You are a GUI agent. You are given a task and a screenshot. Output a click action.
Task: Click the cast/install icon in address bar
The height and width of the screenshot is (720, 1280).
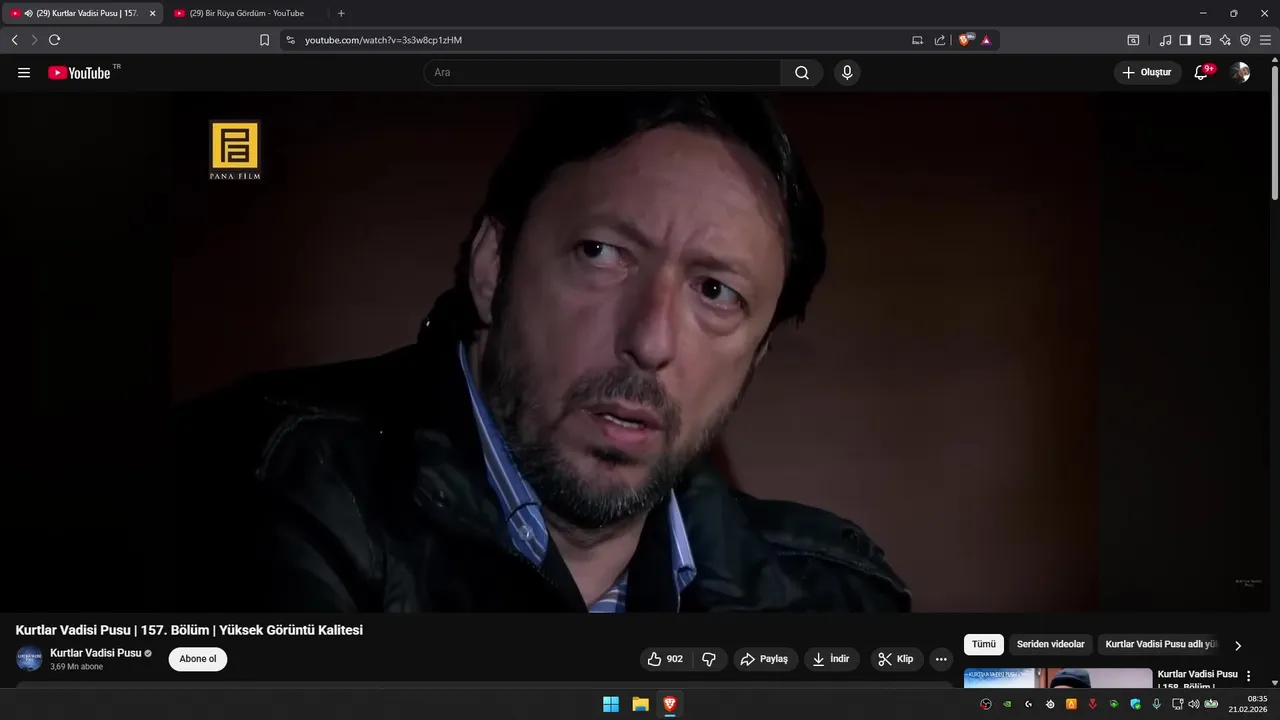coord(917,40)
